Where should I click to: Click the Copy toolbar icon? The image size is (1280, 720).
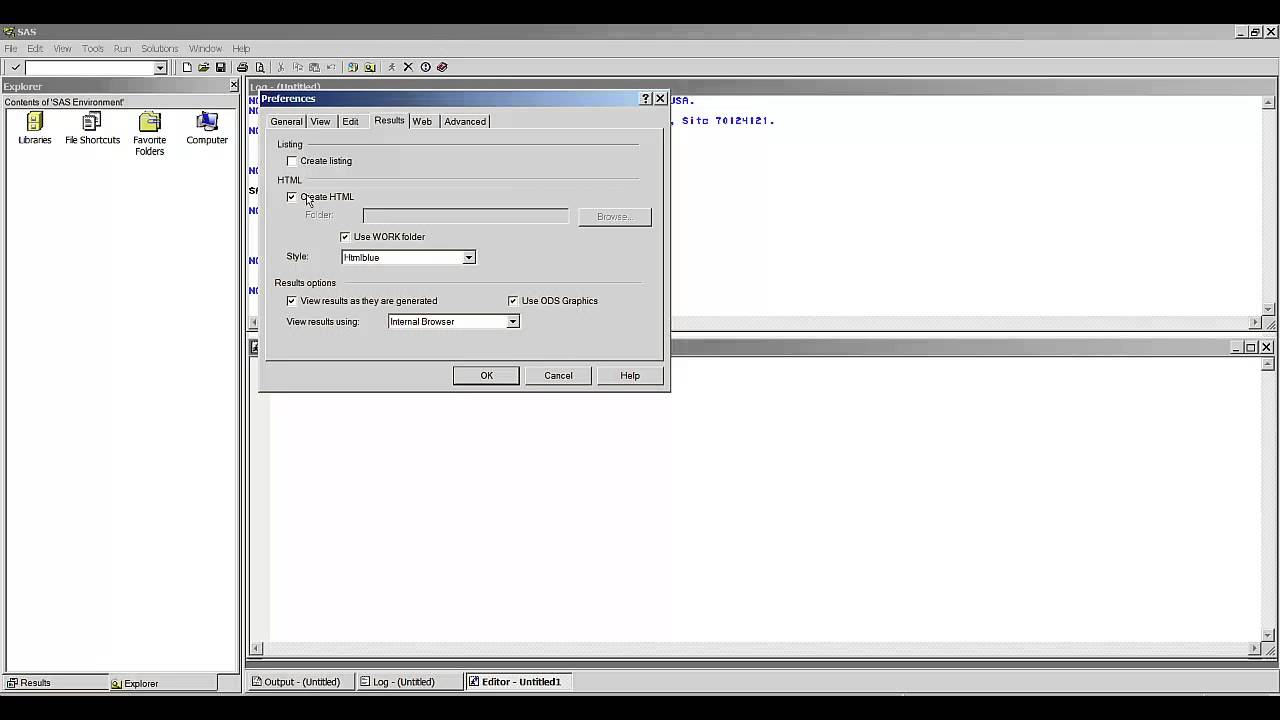(298, 67)
